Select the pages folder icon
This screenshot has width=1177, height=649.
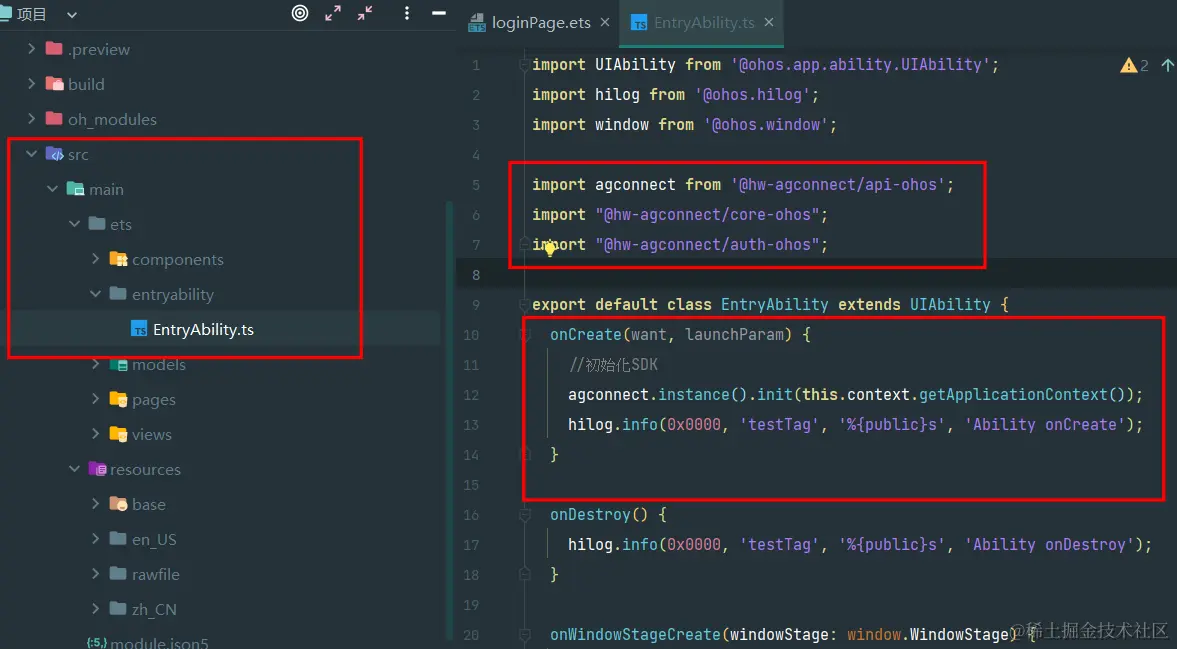118,399
